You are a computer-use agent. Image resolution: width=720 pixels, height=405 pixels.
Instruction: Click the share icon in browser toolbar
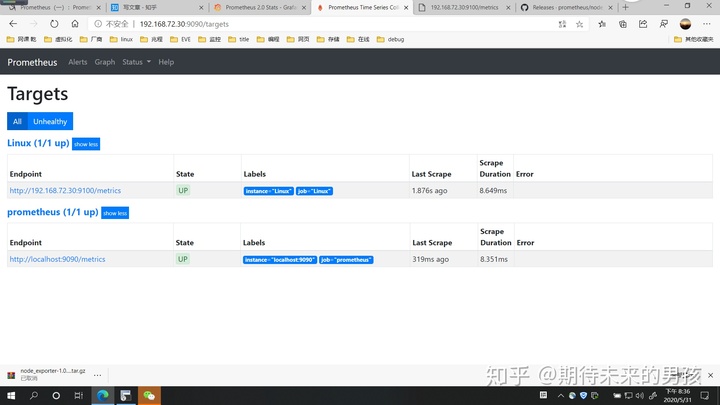[x=643, y=24]
